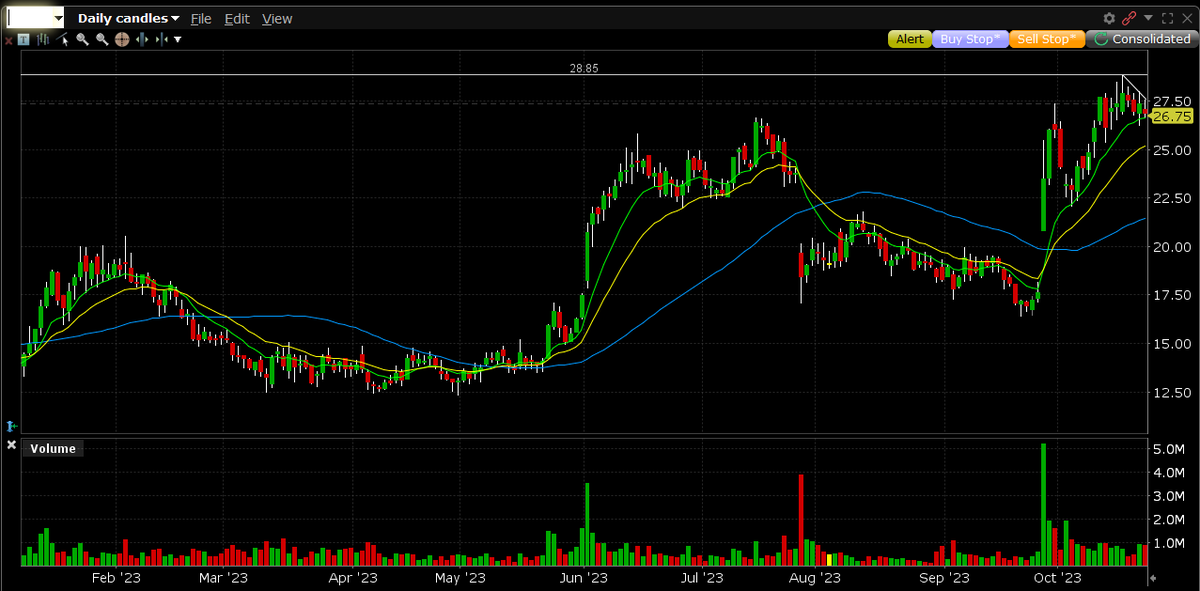Image resolution: width=1200 pixels, height=591 pixels.
Task: Open the toolbar overflow arrow
Action: point(177,39)
